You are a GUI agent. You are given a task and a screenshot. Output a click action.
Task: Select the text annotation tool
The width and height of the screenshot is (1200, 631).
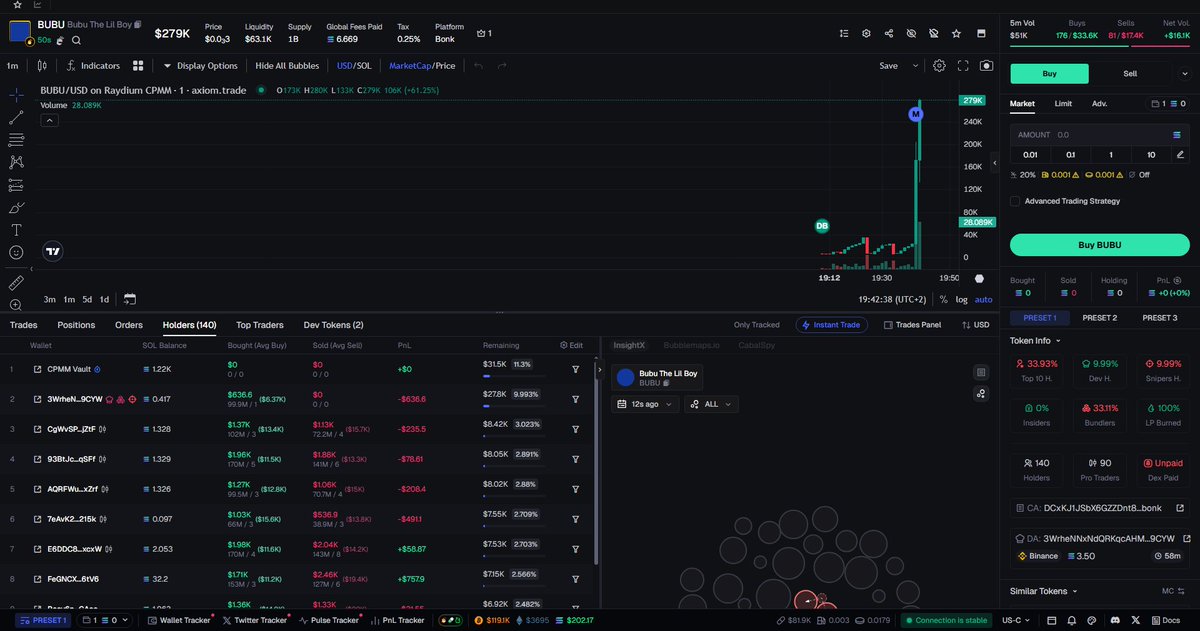(x=16, y=230)
